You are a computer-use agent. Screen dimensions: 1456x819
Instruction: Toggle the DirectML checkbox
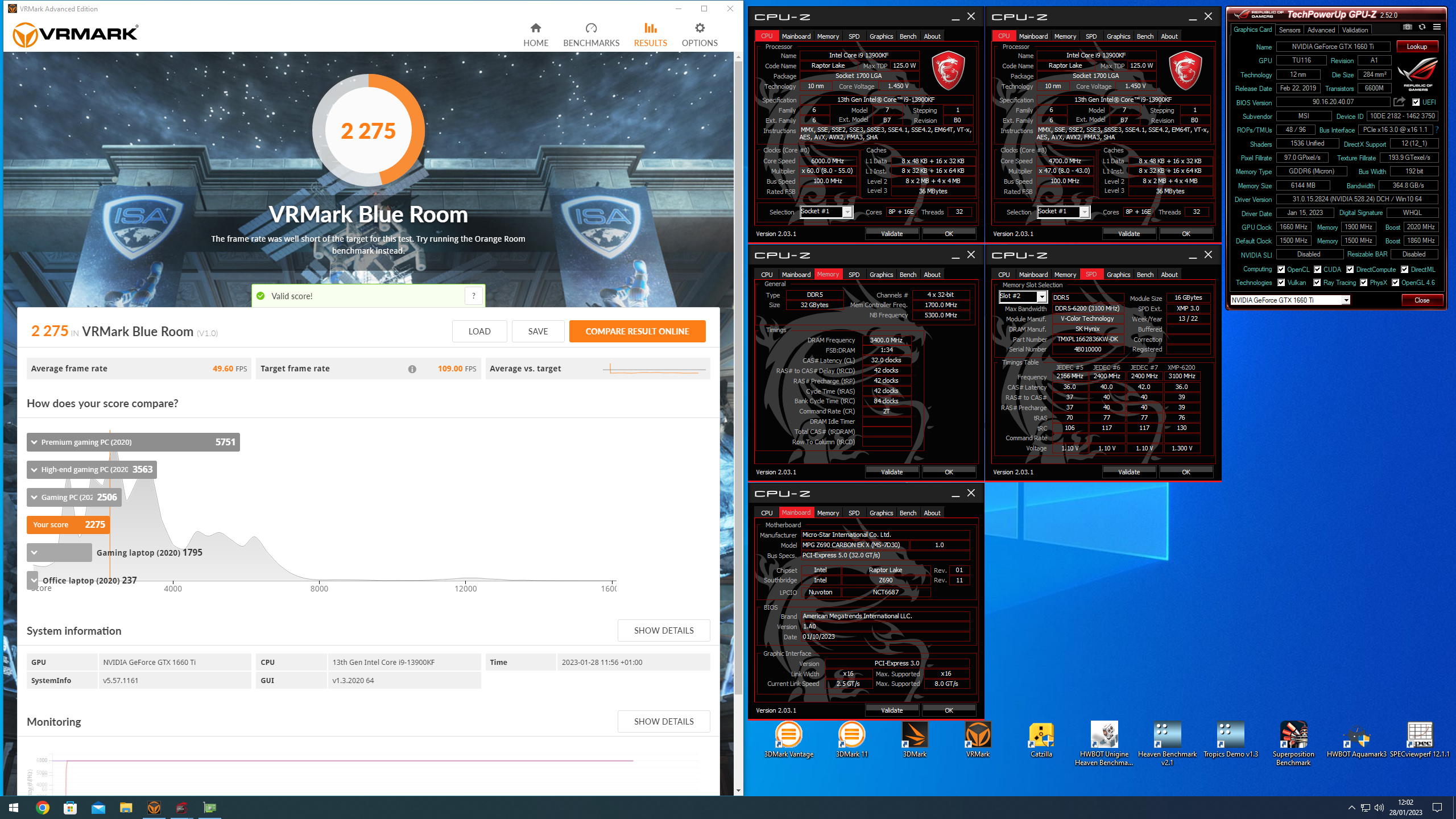point(1404,270)
